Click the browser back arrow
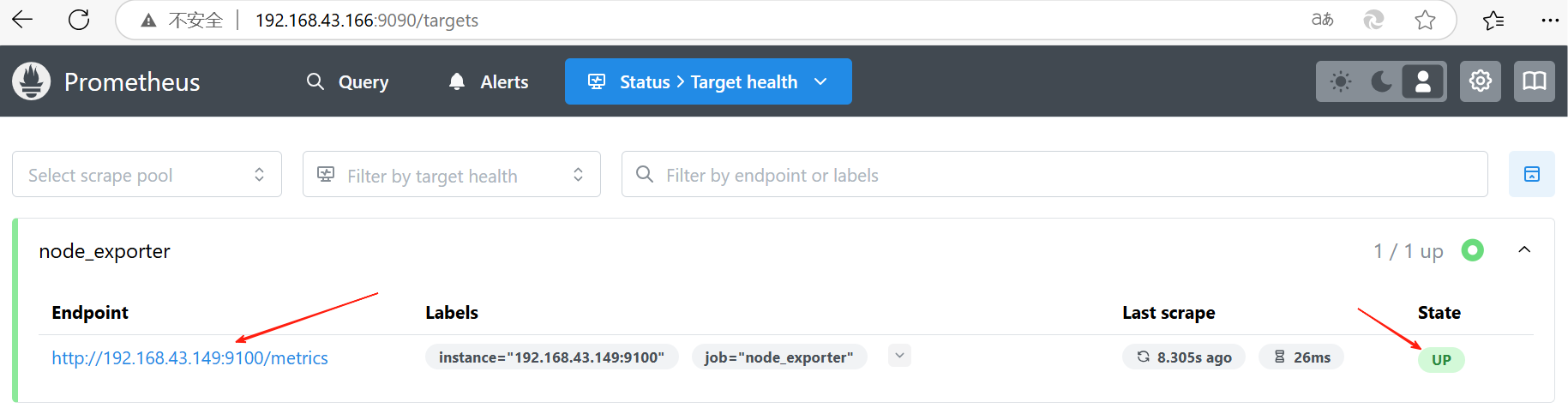 pyautogui.click(x=22, y=20)
